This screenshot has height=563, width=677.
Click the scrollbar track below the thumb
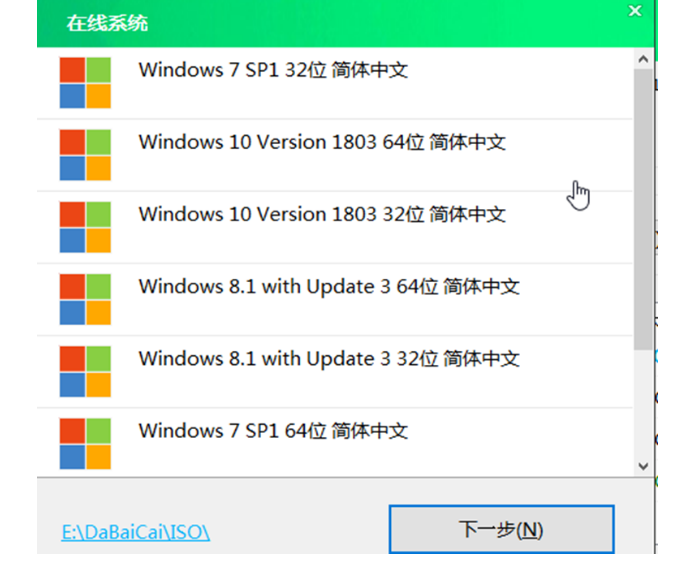(643, 403)
